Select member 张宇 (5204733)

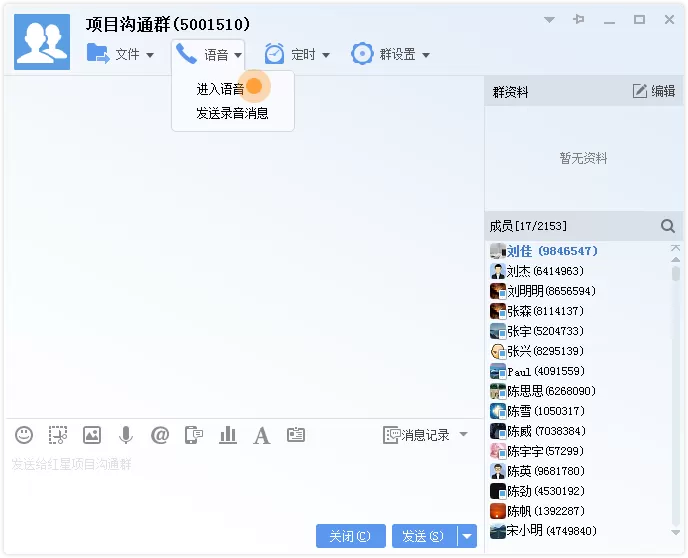[579, 331]
